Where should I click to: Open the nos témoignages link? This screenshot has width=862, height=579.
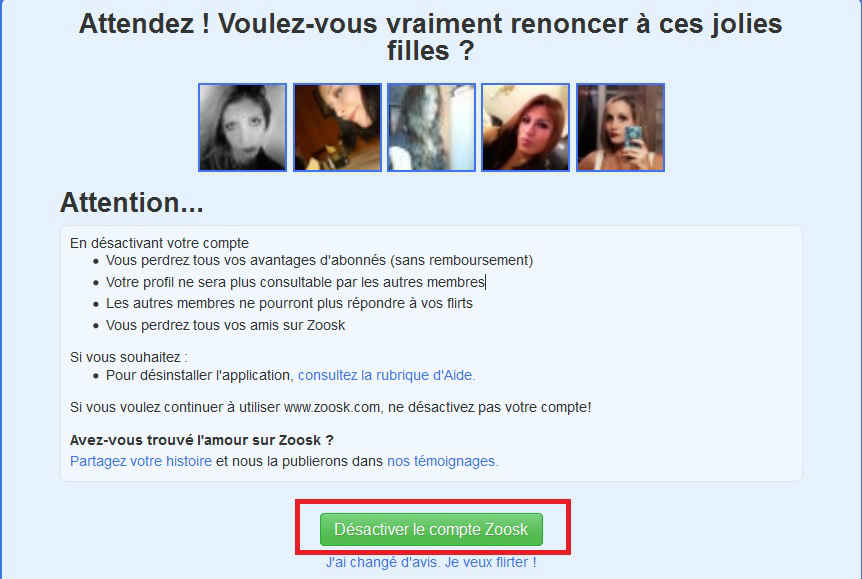pos(443,461)
